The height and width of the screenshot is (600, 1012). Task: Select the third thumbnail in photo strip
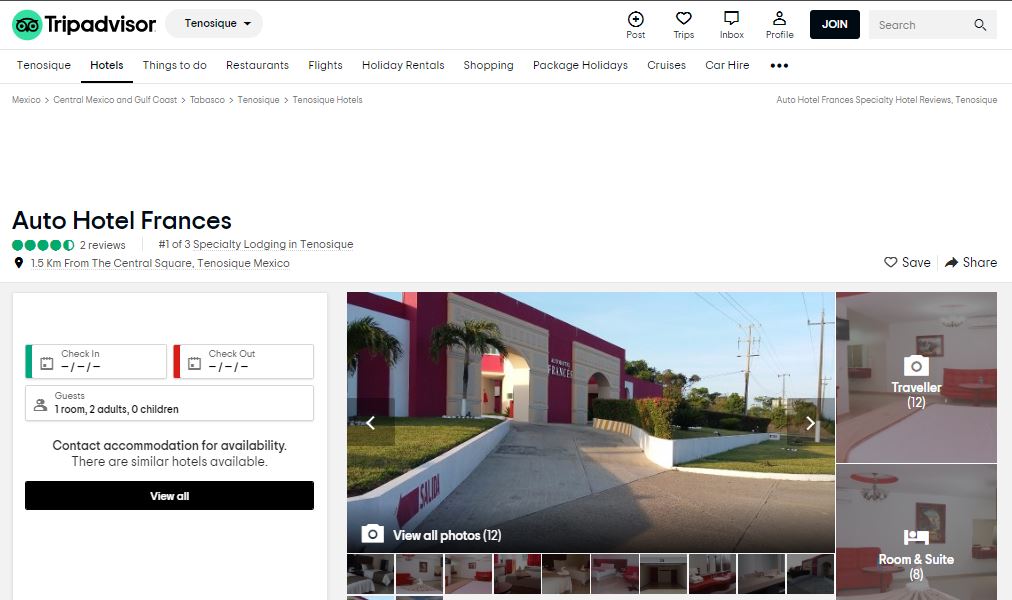point(469,574)
